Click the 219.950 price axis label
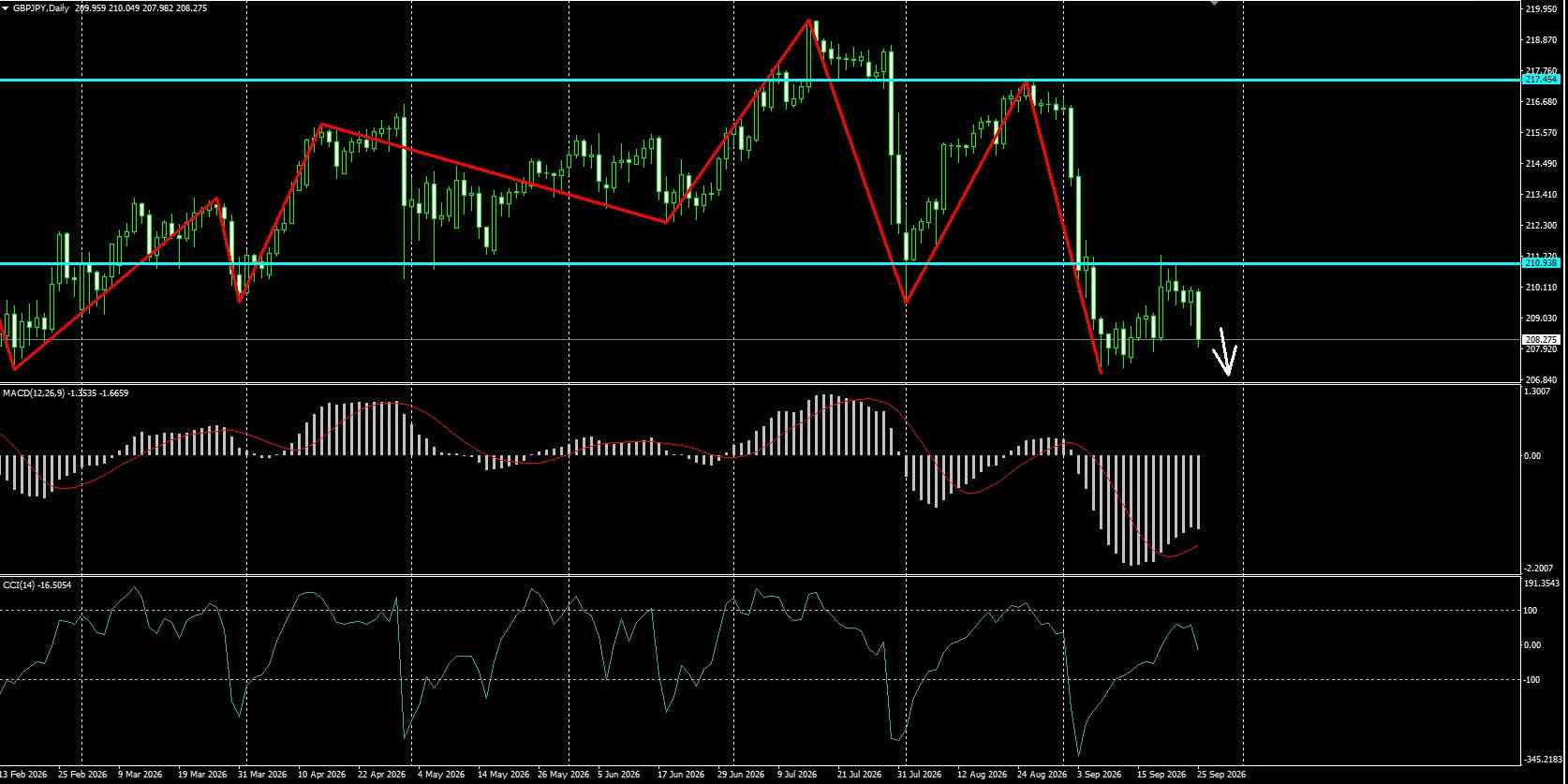 1541,9
